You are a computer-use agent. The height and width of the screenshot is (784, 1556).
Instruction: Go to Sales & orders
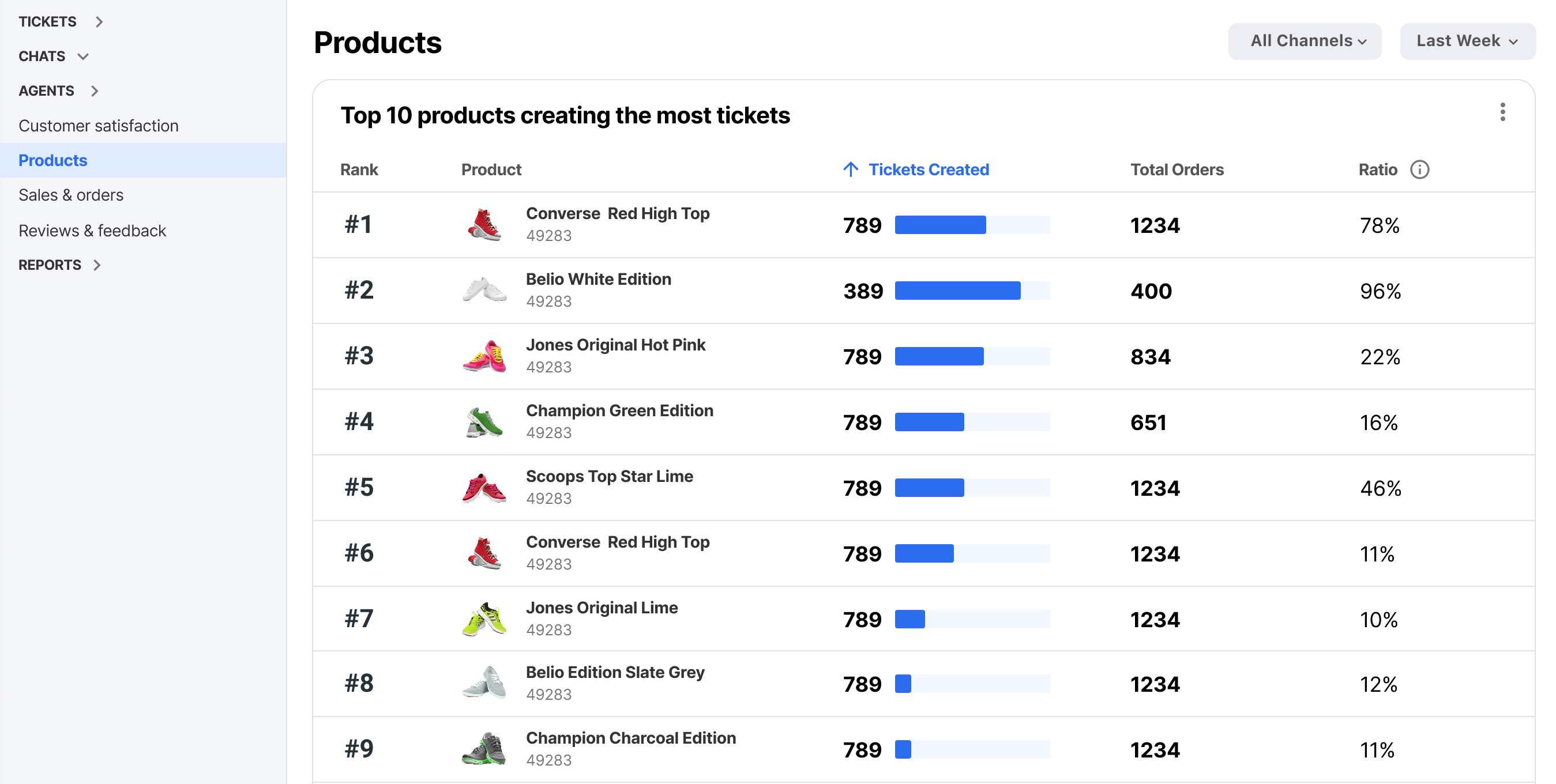pyautogui.click(x=71, y=195)
